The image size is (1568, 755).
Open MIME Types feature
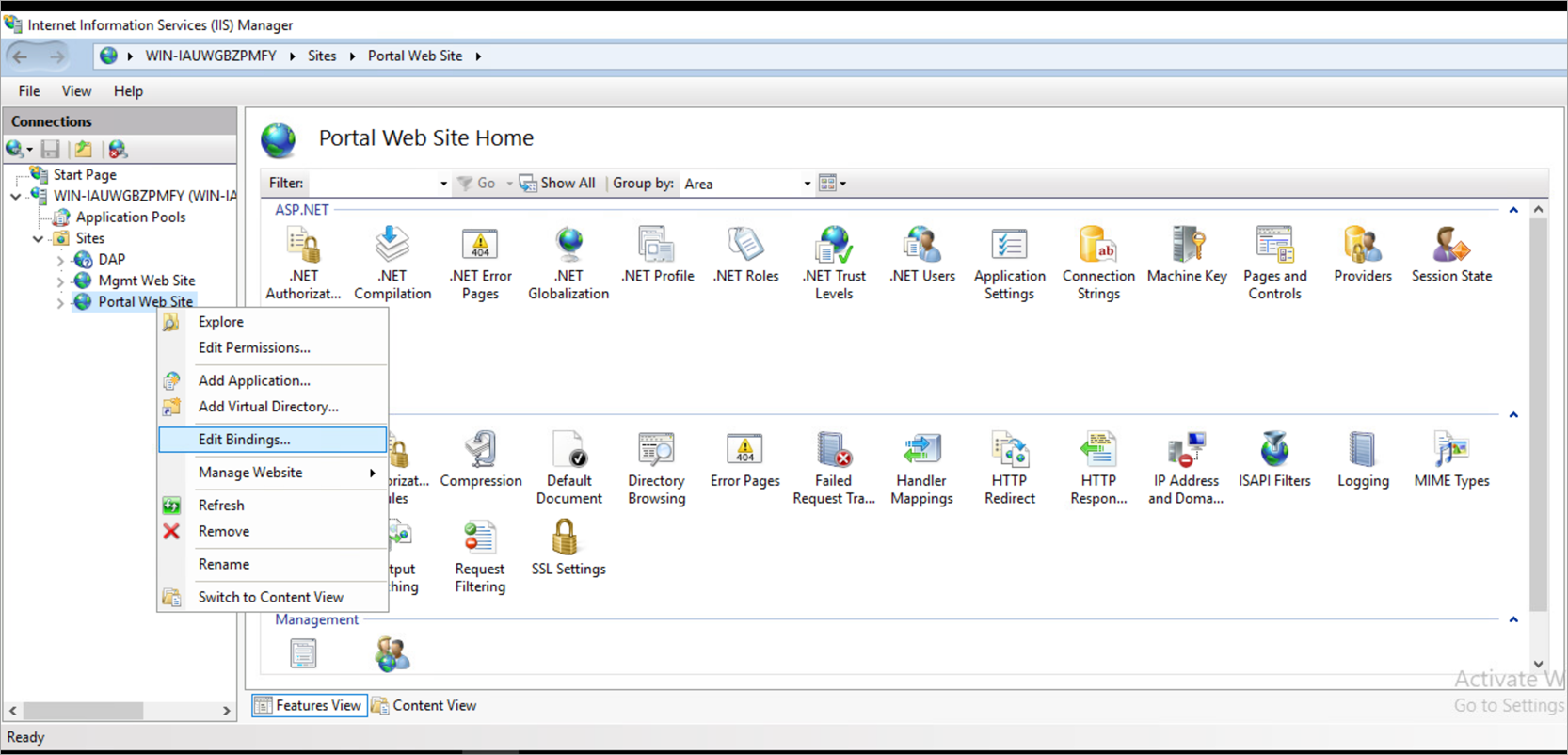pyautogui.click(x=1451, y=460)
